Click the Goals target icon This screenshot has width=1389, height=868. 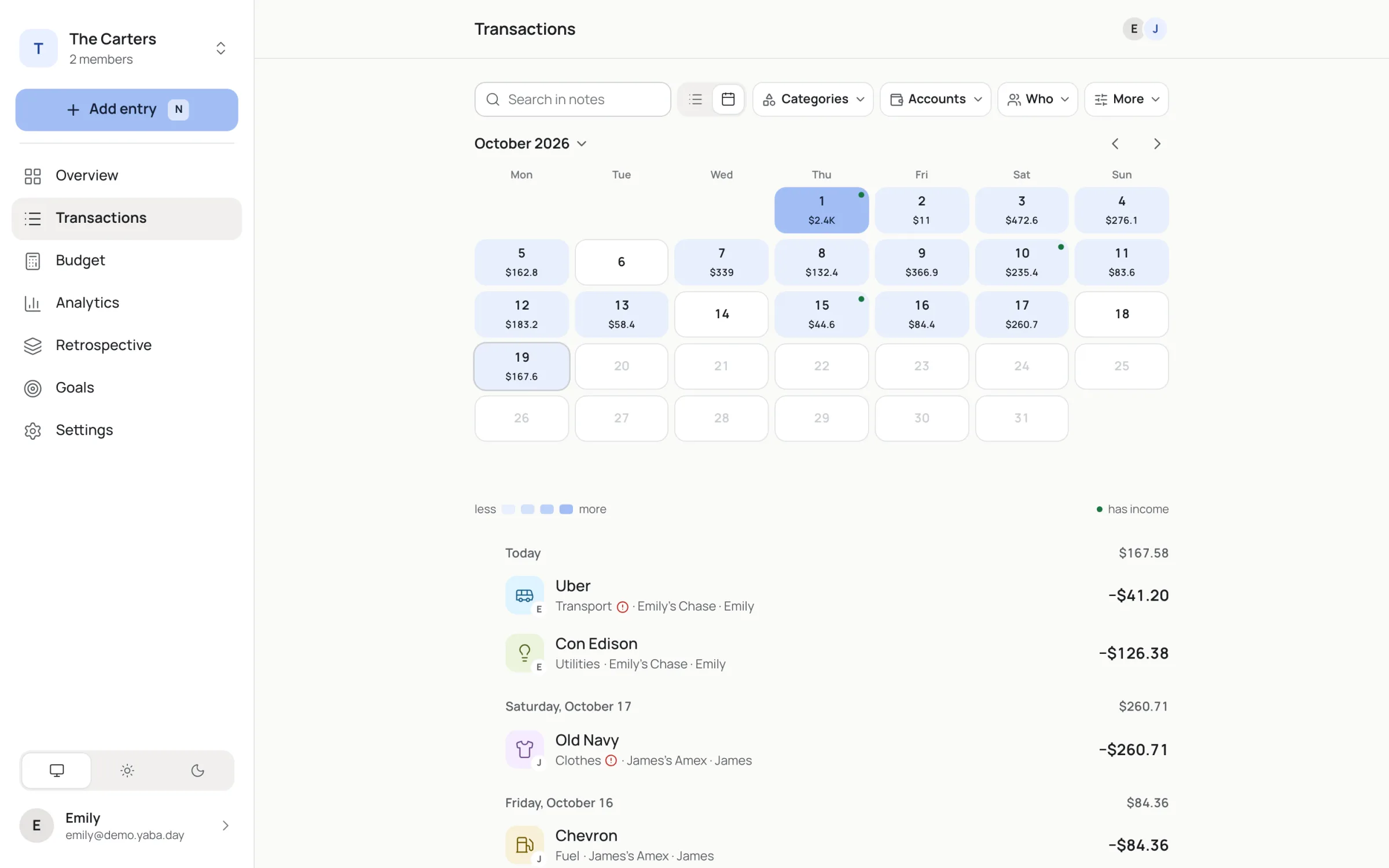point(33,388)
